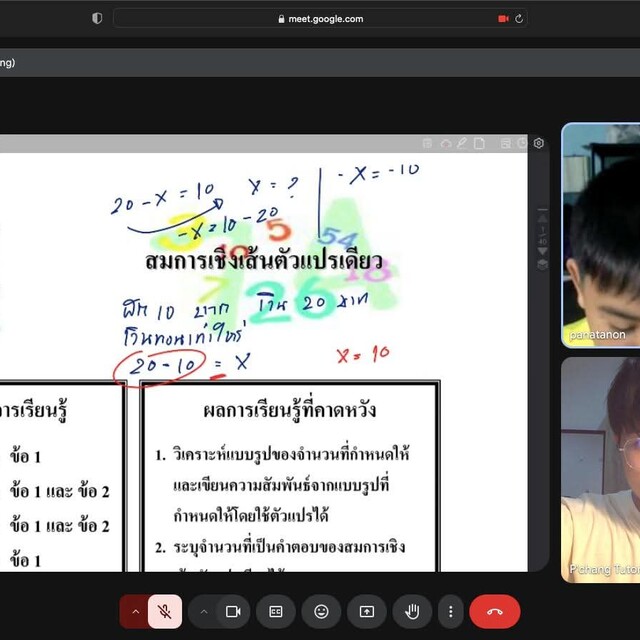The image size is (640, 640).
Task: Select the P'chang Tutor participant video tile
Action: [x=601, y=470]
